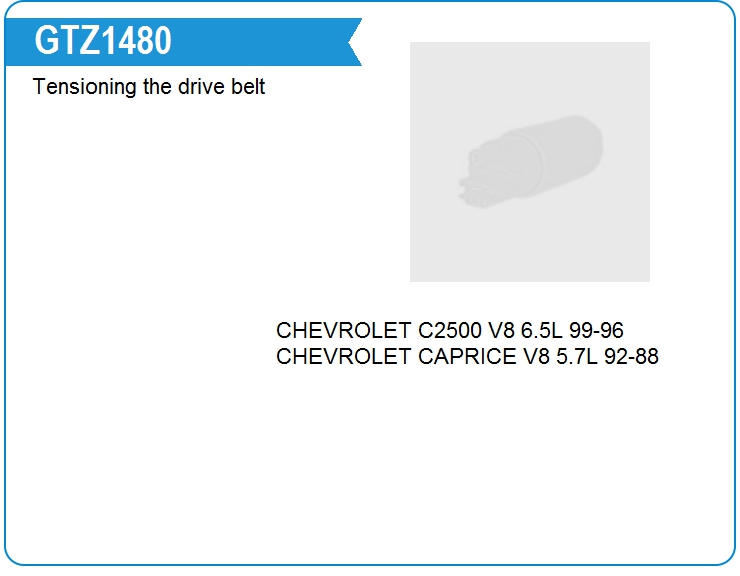Click the first 'CHEVROLET' in the vehicle list

point(344,330)
